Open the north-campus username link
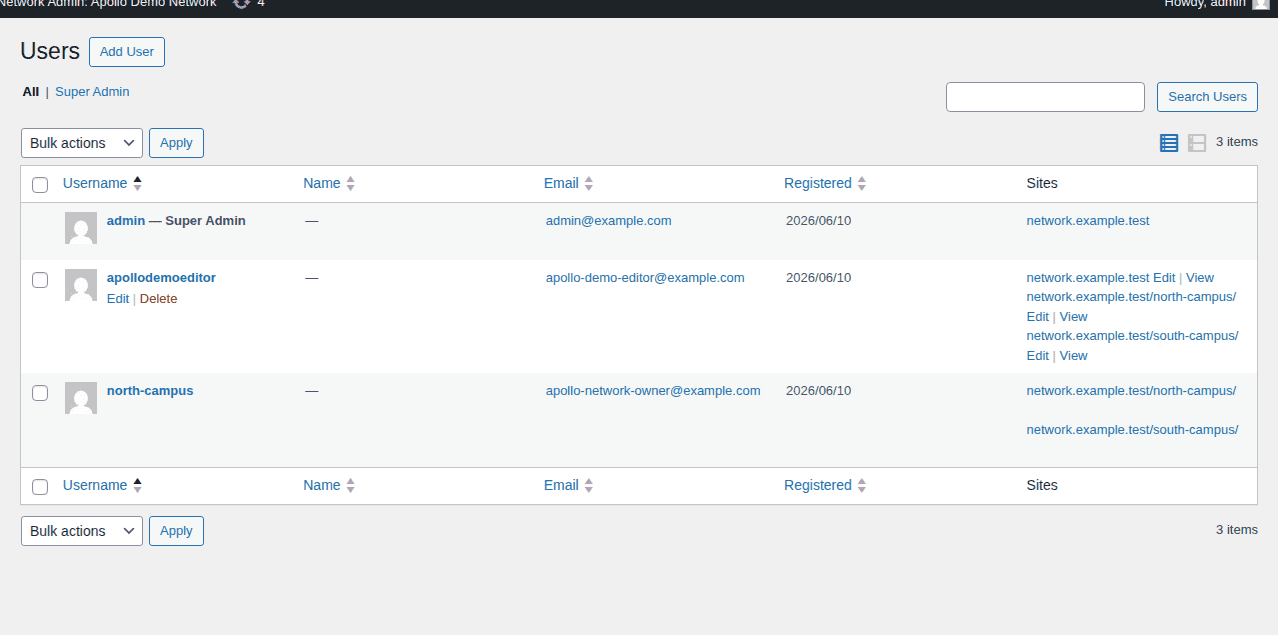This screenshot has height=635, width=1278. (150, 391)
